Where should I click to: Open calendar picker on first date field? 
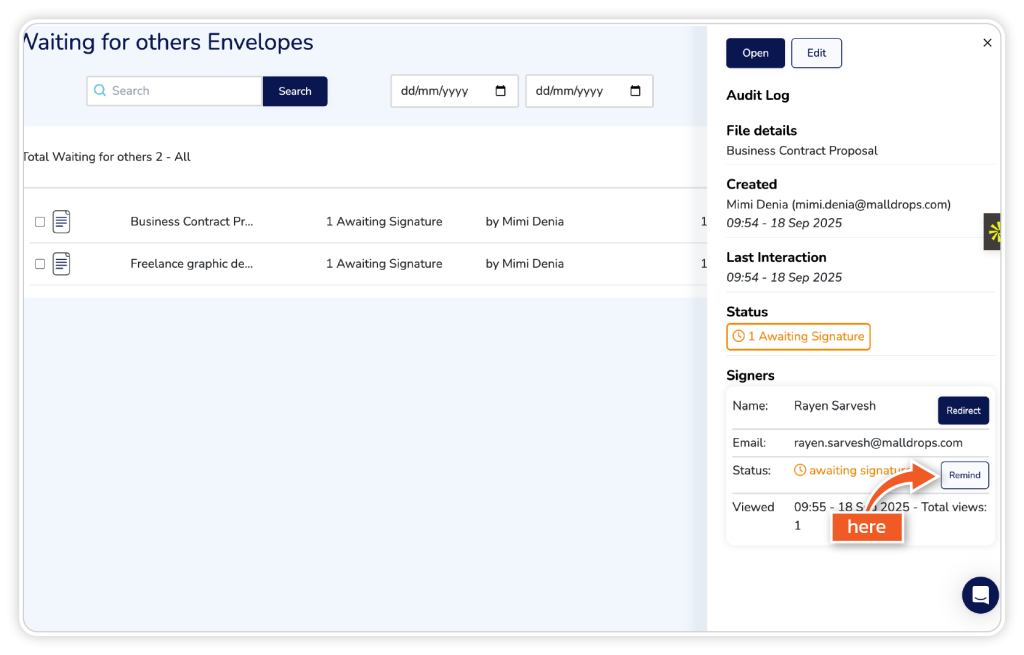pyautogui.click(x=501, y=91)
